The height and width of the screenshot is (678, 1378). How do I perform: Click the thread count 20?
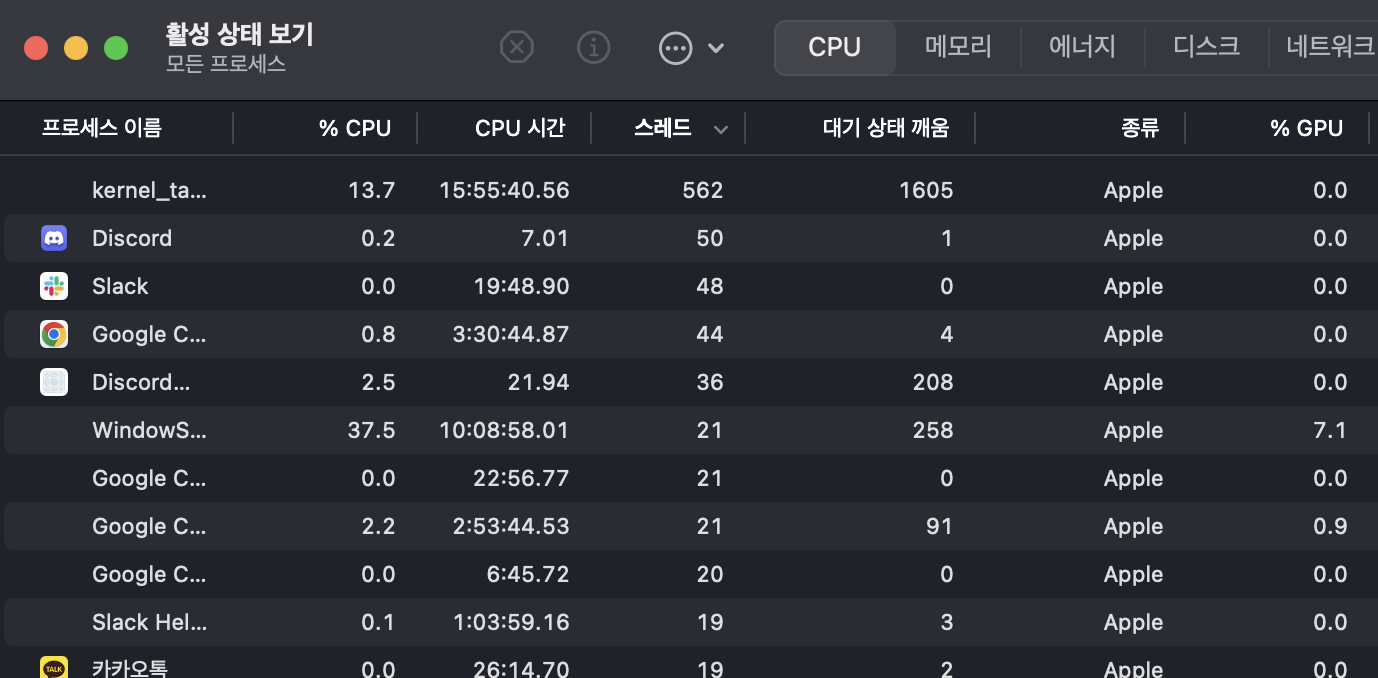pos(710,574)
